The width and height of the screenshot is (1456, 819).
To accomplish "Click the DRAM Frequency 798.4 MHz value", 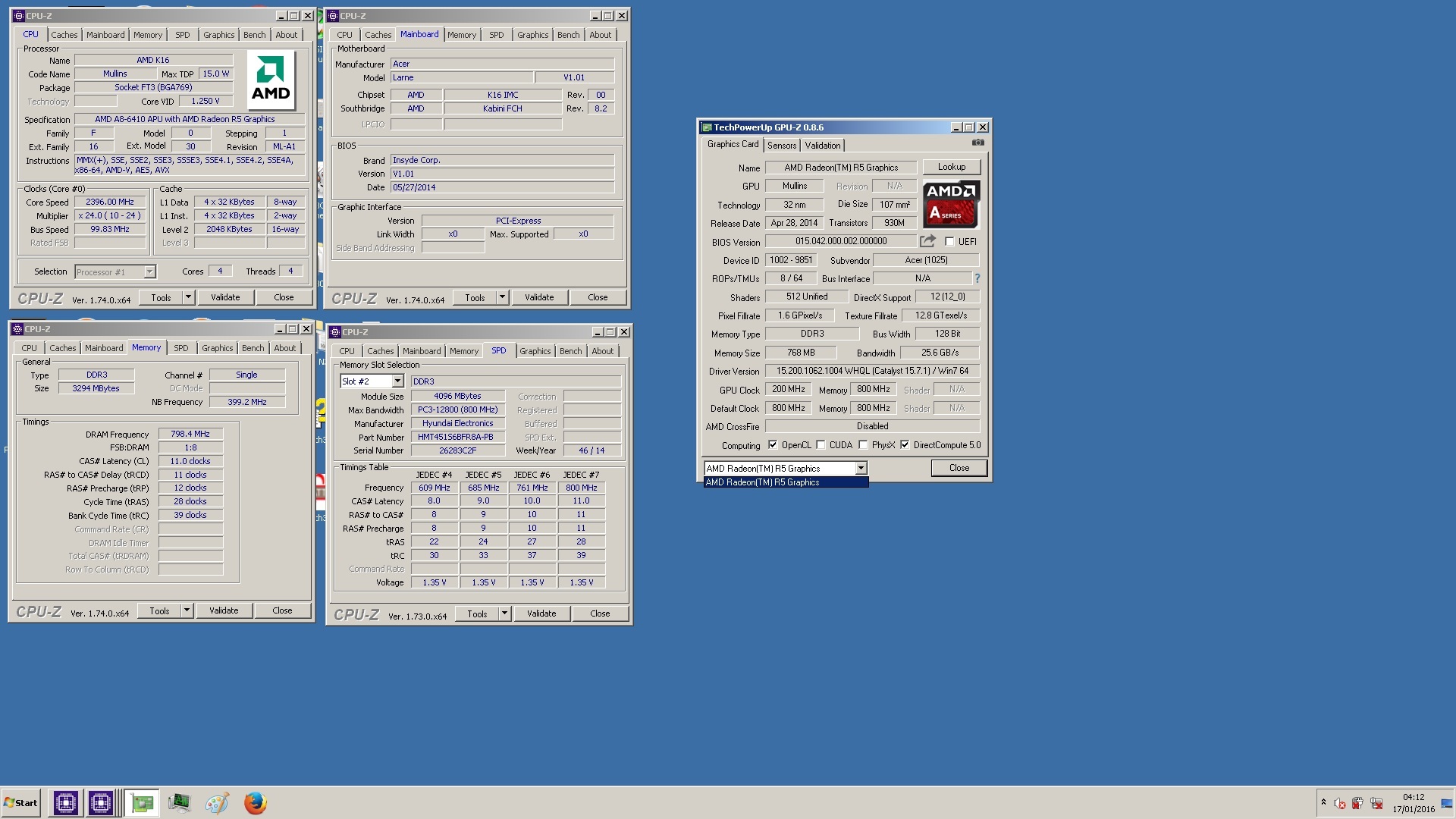I will (190, 435).
